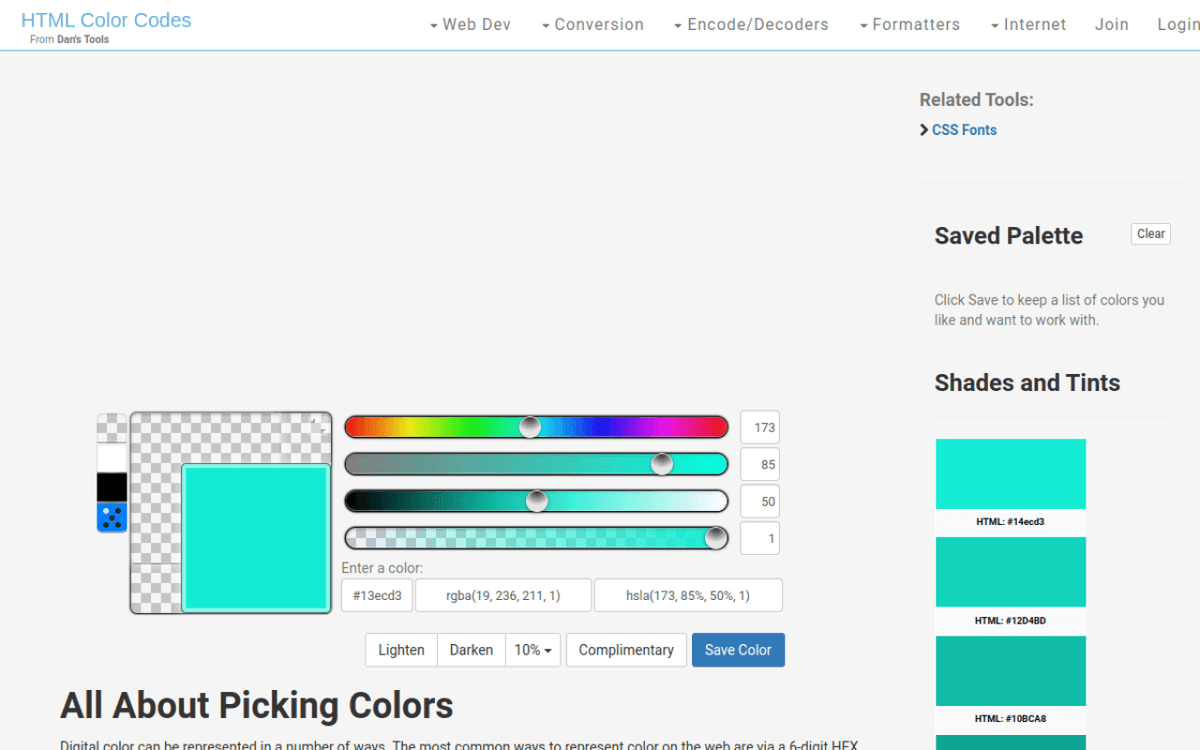Click the #13ecd3 hex input field
Viewport: 1200px width, 750px height.
[x=377, y=594]
